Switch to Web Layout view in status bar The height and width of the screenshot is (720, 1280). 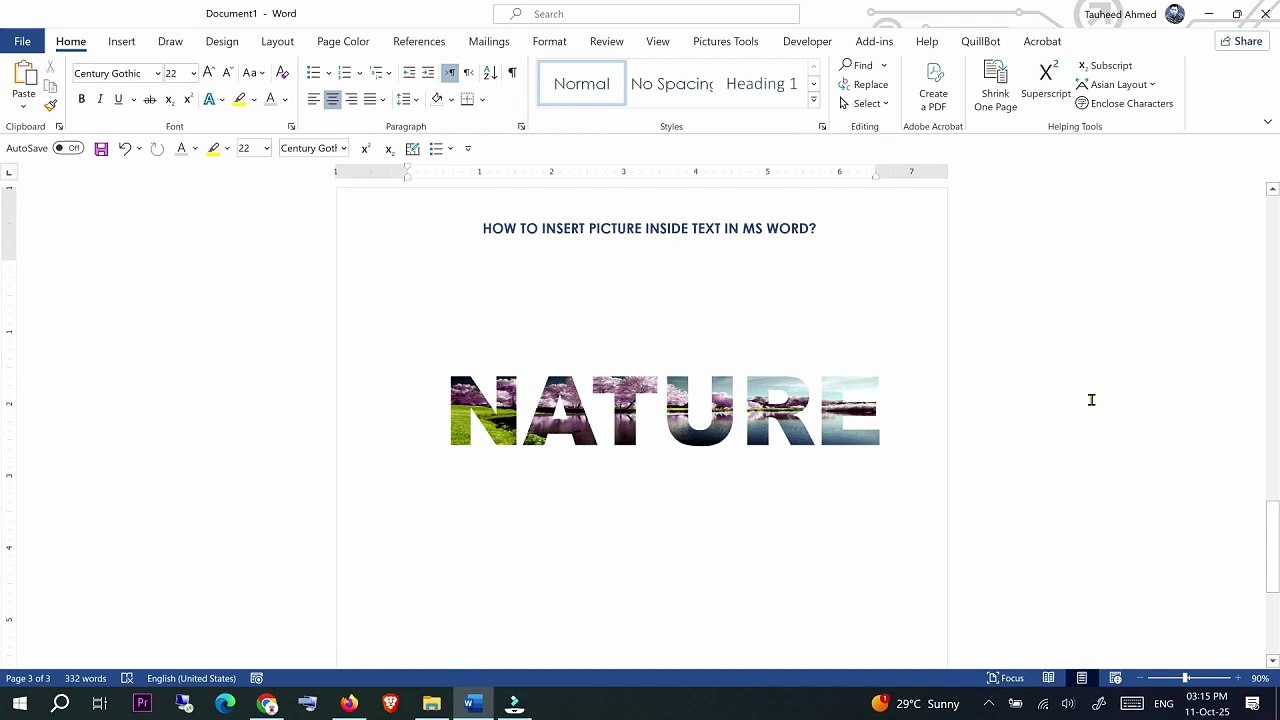point(1115,678)
